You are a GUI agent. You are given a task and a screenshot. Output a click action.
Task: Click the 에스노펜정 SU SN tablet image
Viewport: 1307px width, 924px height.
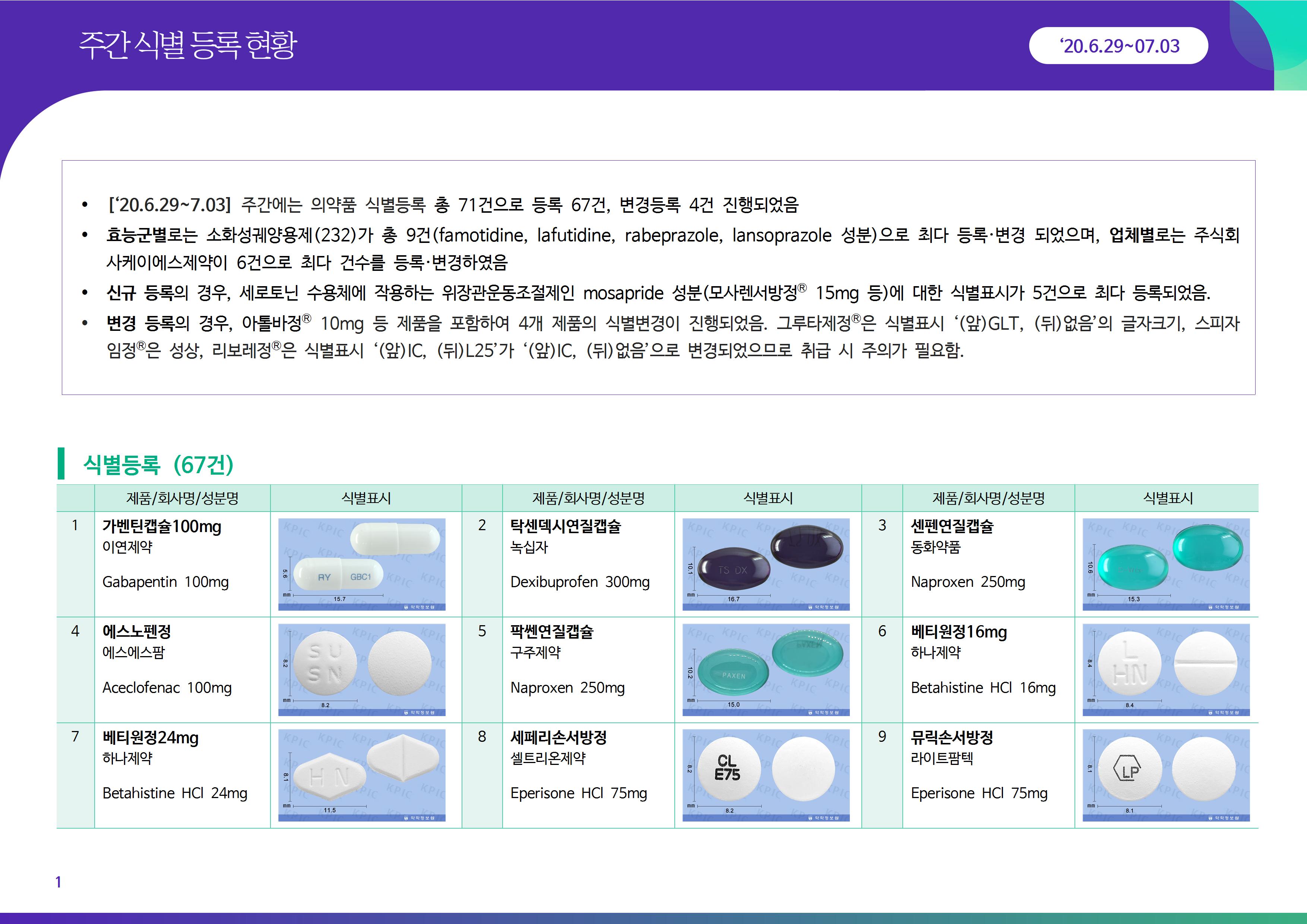361,670
